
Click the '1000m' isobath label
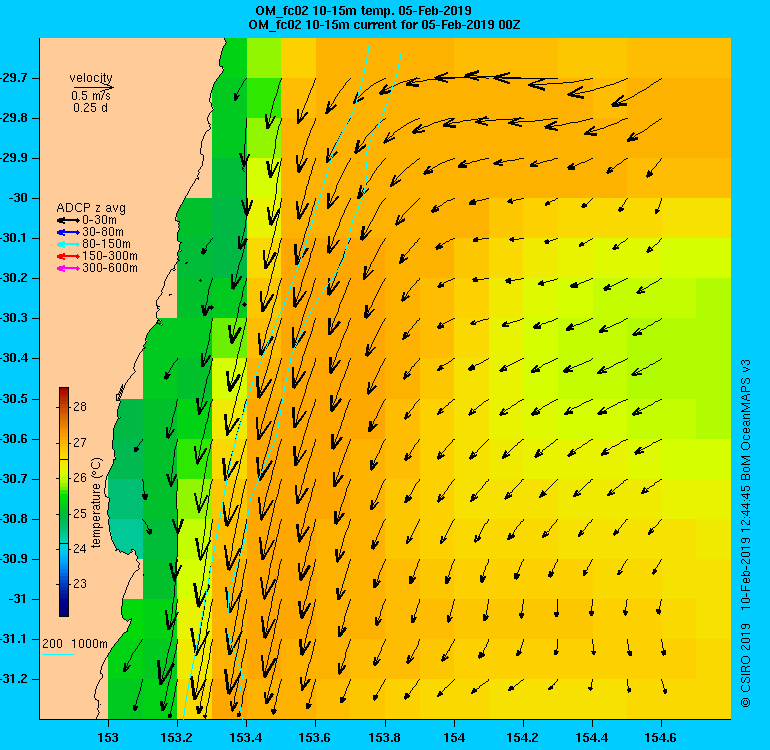click(x=89, y=644)
